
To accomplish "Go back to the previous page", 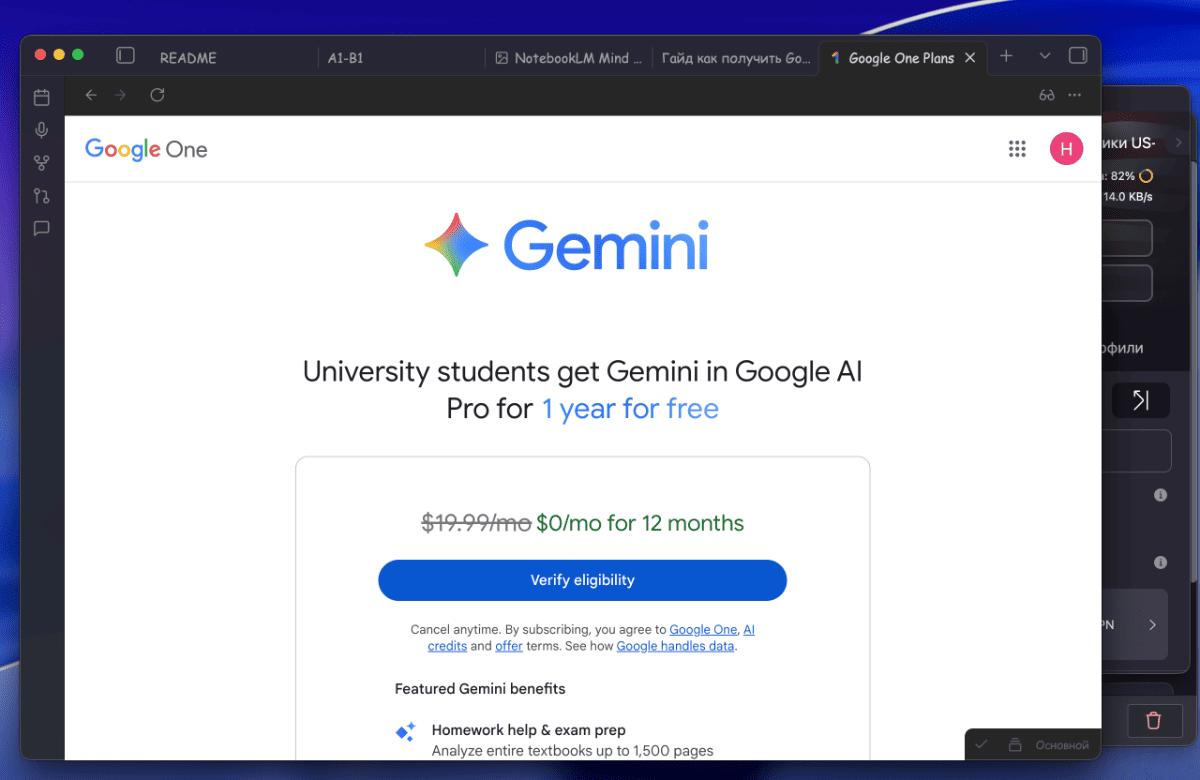I will pyautogui.click(x=91, y=95).
